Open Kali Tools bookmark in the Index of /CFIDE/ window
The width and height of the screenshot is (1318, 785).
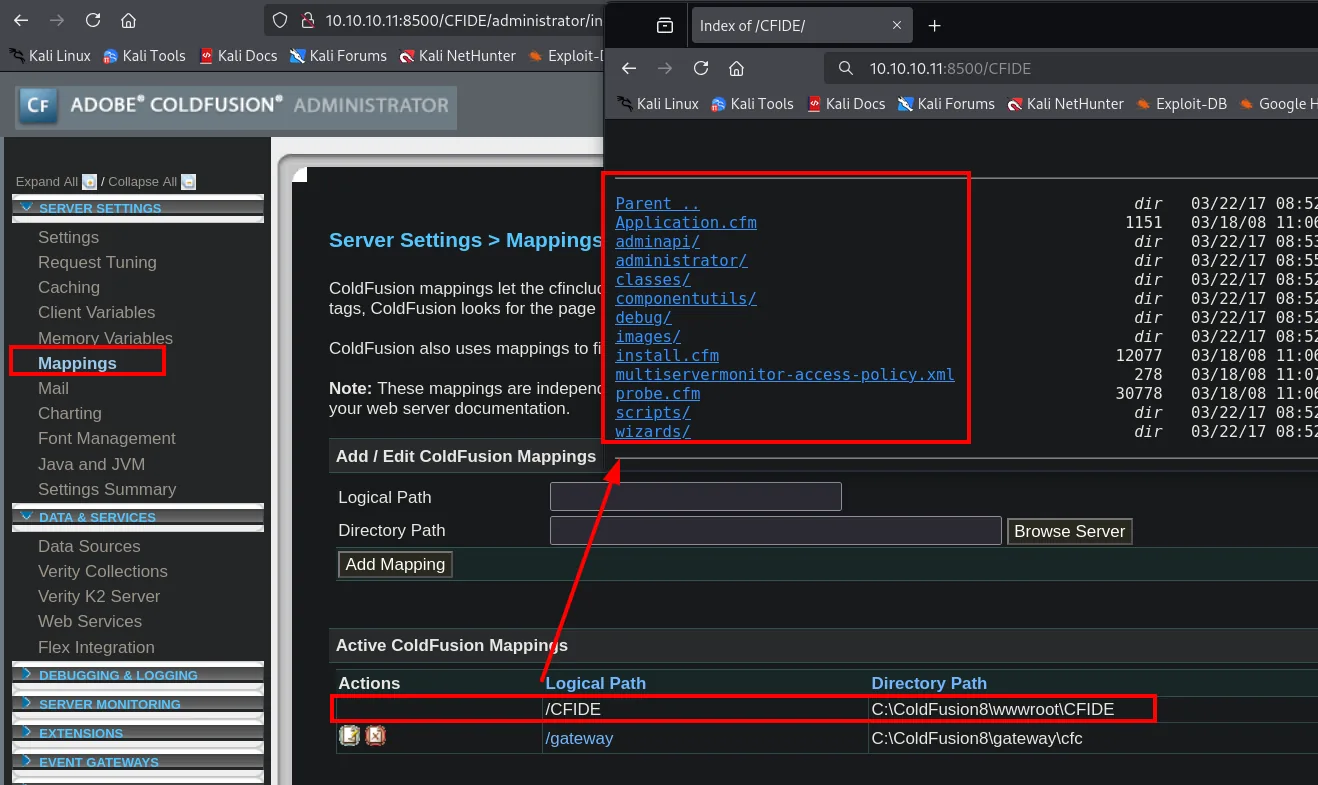(x=751, y=103)
